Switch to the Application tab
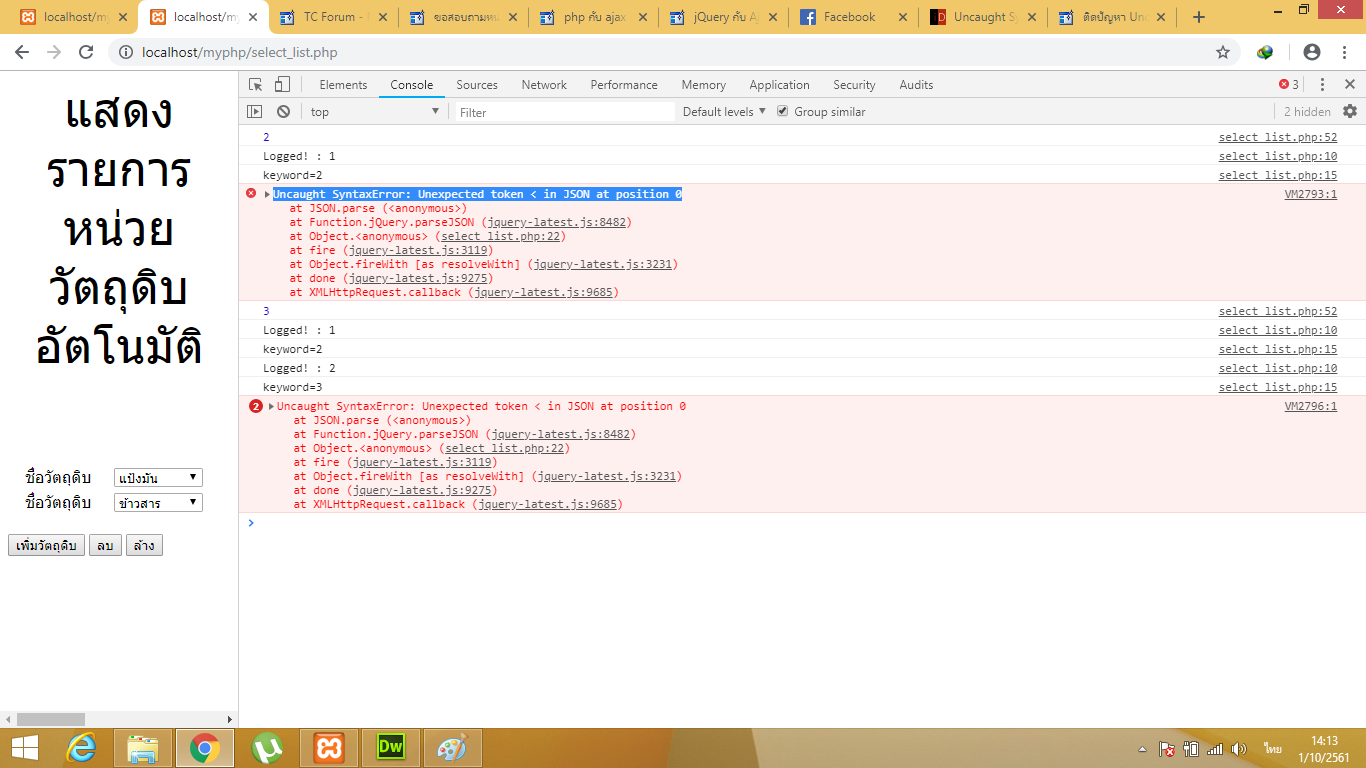 click(779, 85)
